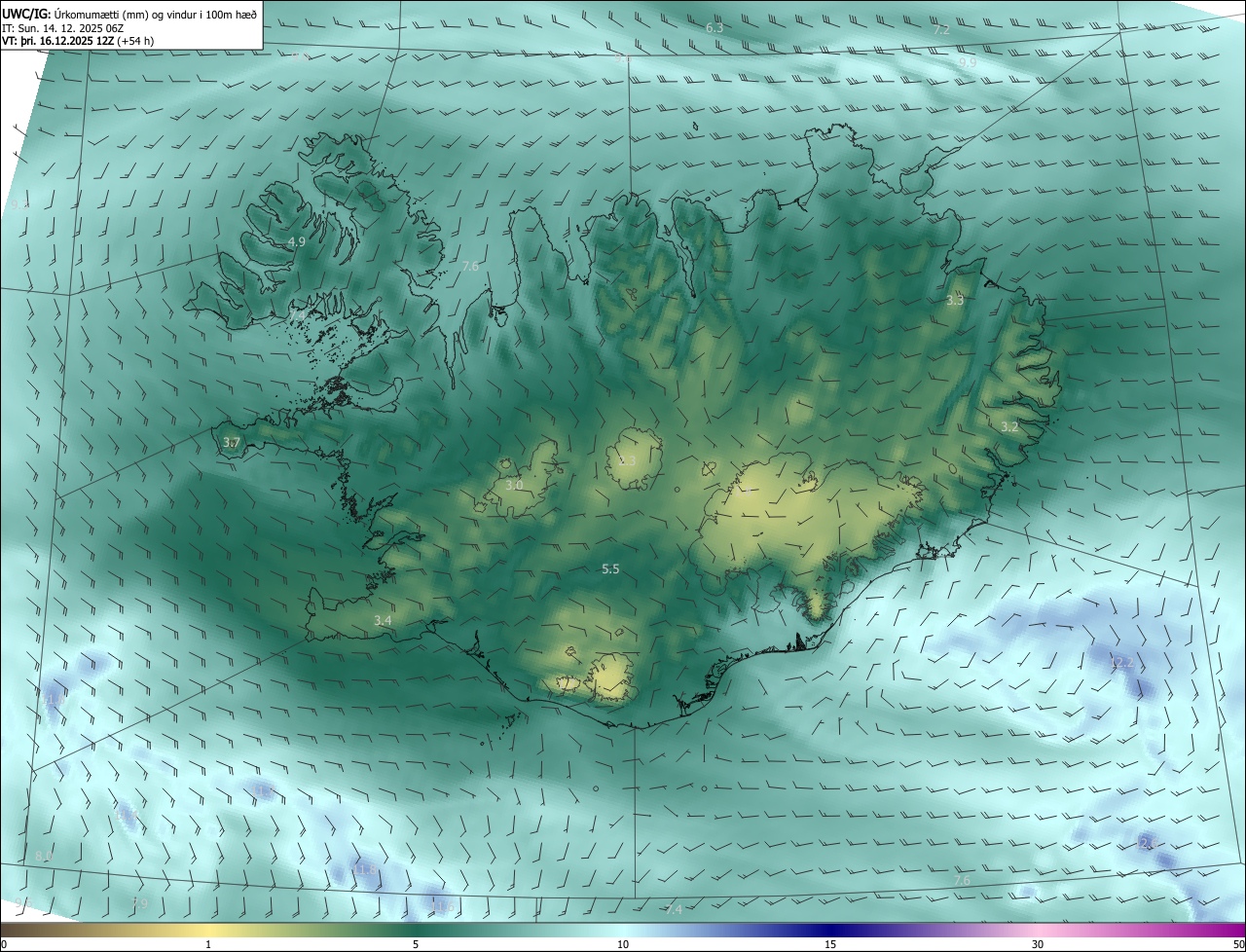Image resolution: width=1246 pixels, height=952 pixels.
Task: Click the 3.7 label on Snæfellsnes tip
Action: pyautogui.click(x=231, y=443)
